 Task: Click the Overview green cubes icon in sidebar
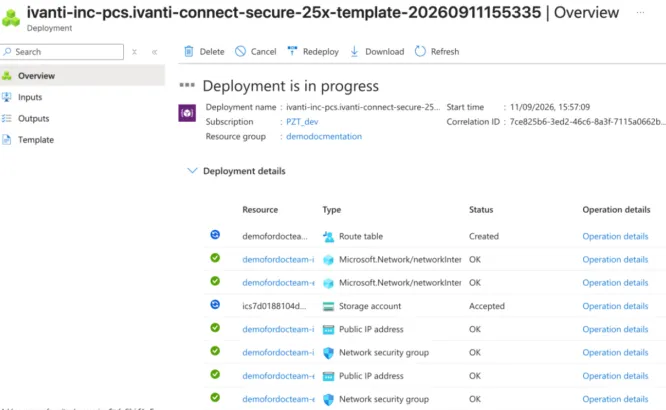(6, 76)
